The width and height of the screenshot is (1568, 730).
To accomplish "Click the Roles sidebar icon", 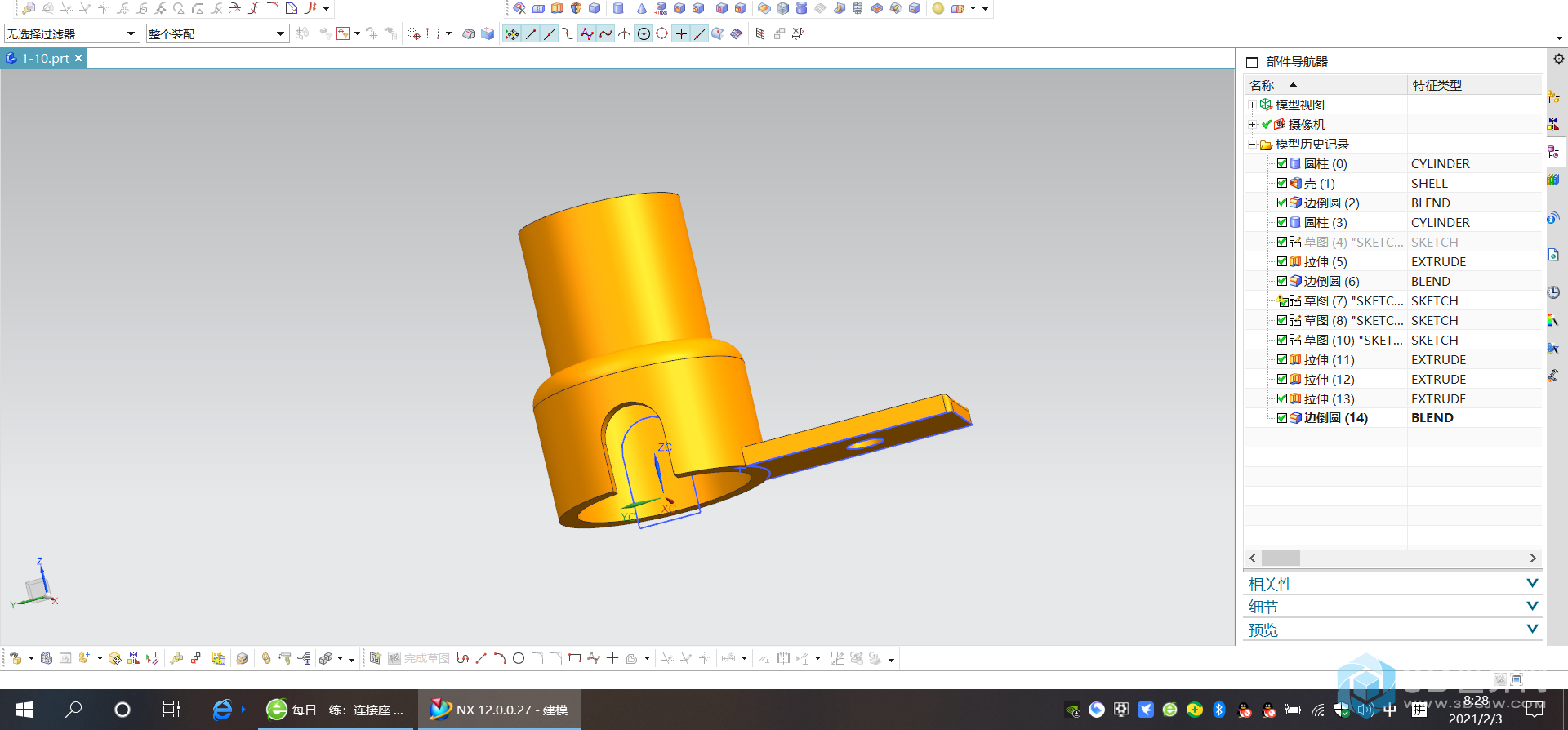I will click(x=1554, y=375).
